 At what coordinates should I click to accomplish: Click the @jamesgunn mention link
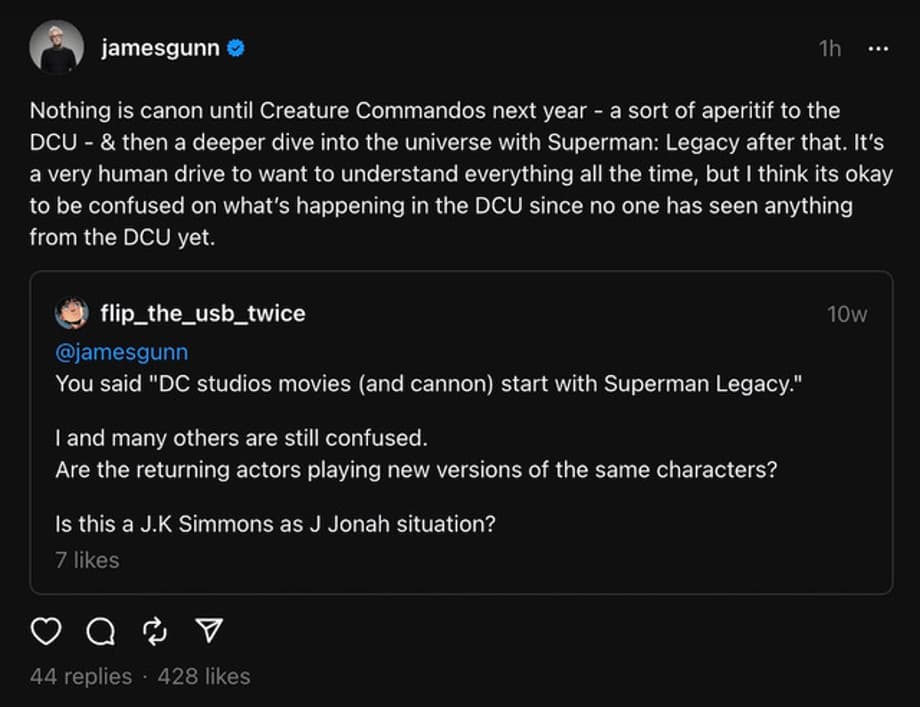(x=121, y=352)
